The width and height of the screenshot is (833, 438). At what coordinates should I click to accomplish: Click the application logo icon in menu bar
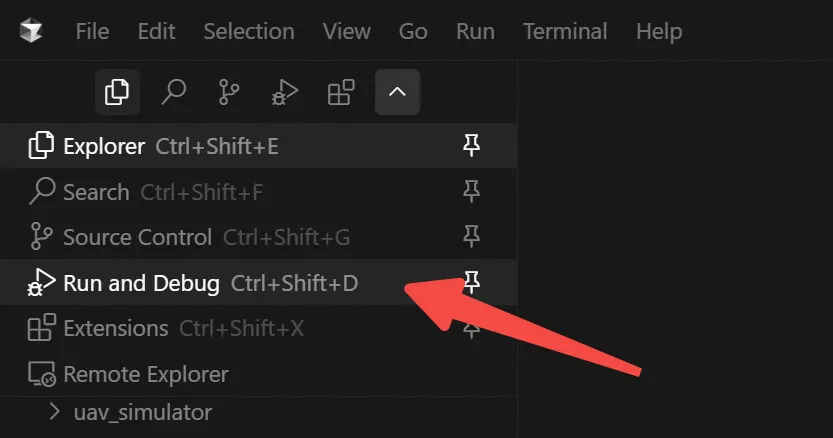(31, 31)
